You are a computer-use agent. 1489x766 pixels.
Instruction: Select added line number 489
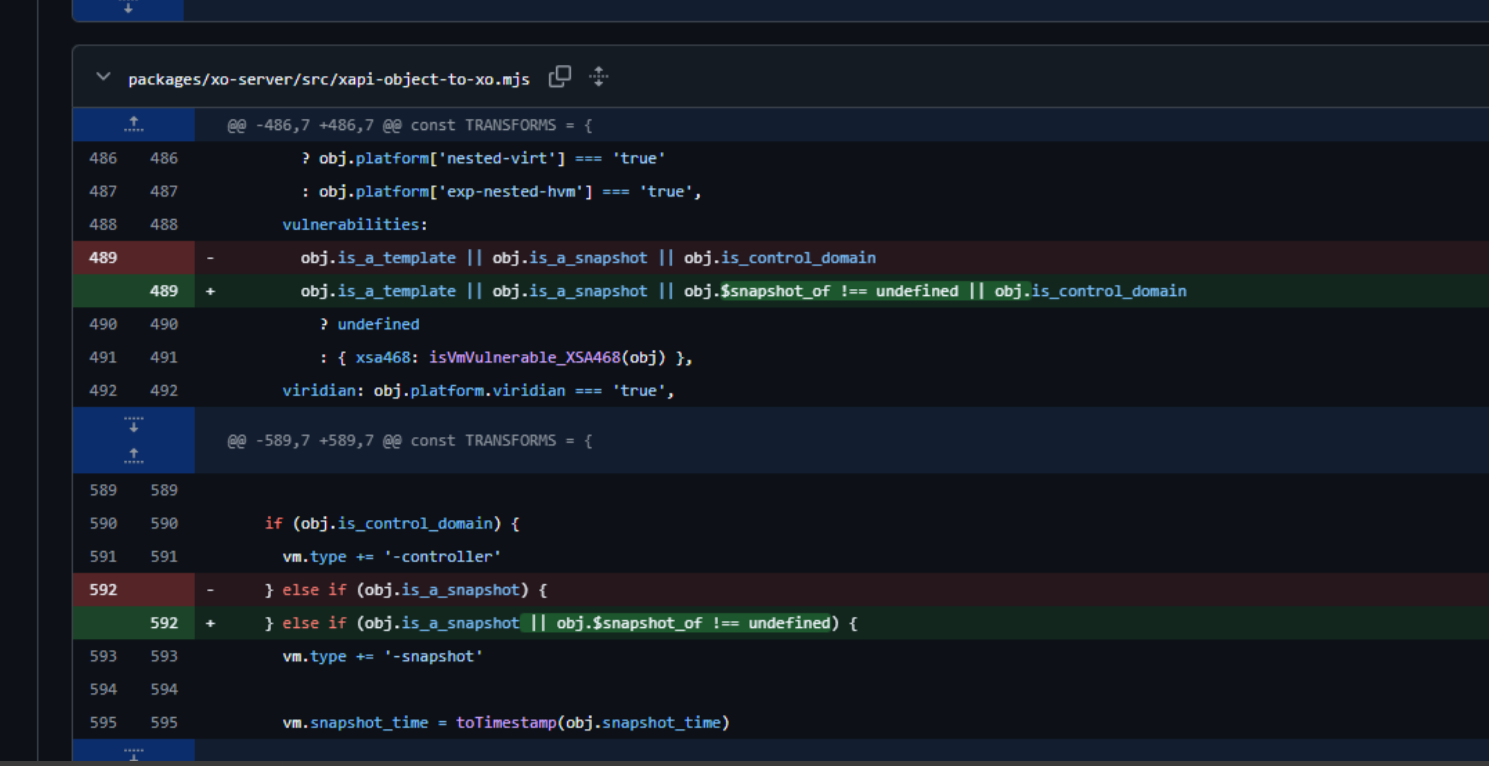pos(163,291)
